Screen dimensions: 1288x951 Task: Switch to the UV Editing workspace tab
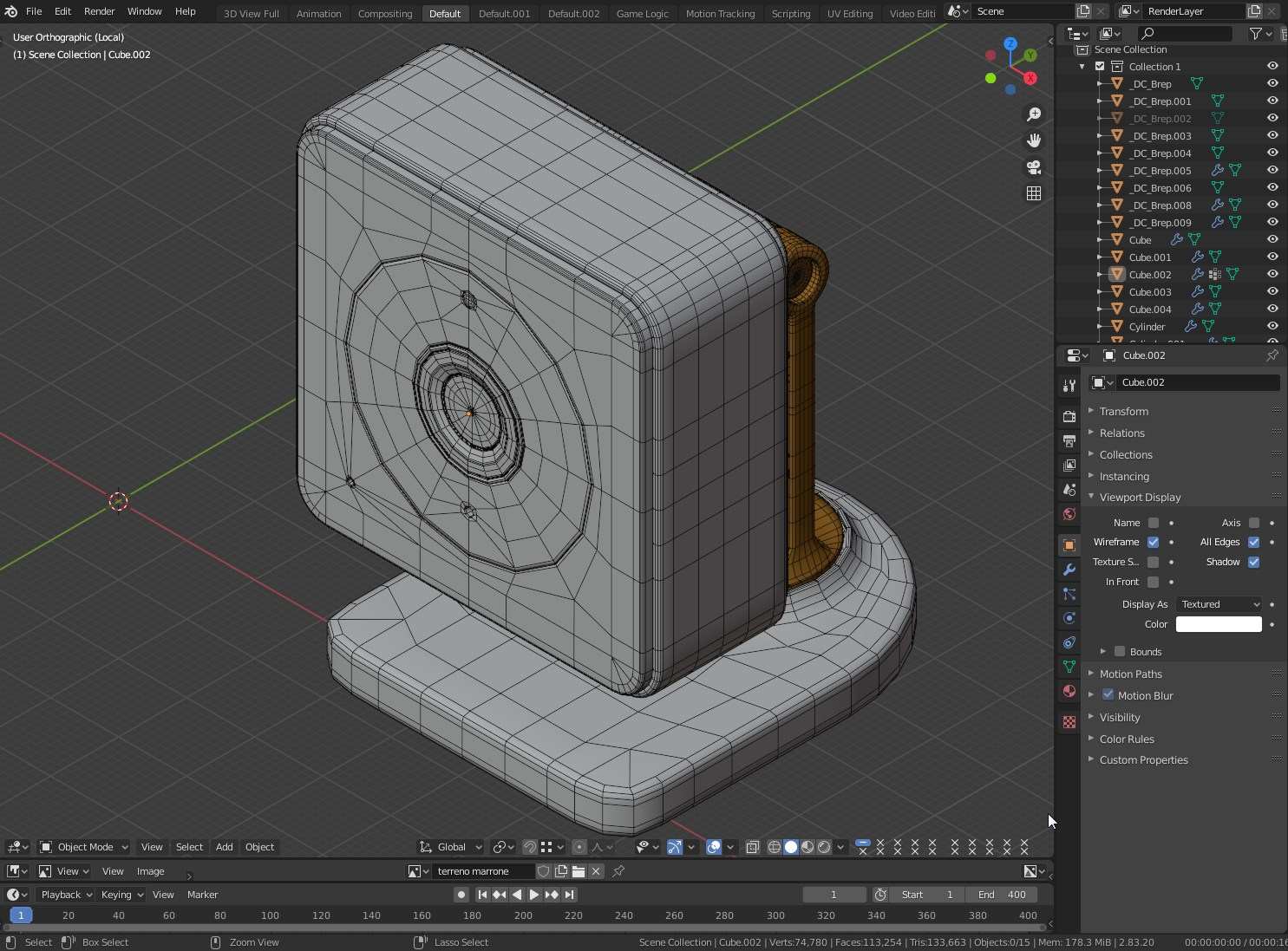point(849,13)
